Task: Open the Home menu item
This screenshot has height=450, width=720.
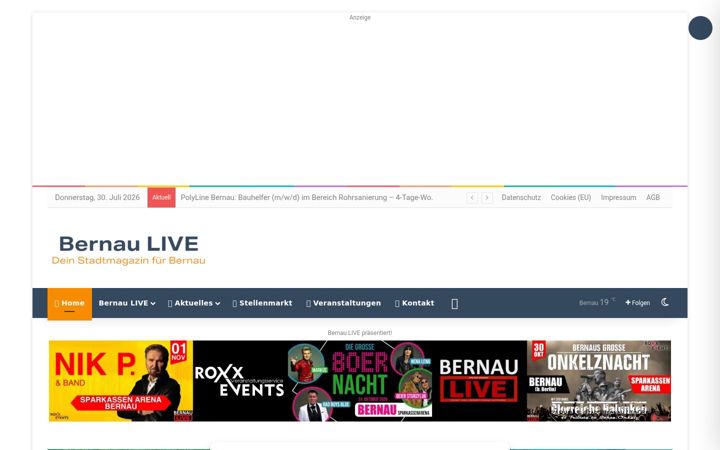Action: (x=70, y=303)
